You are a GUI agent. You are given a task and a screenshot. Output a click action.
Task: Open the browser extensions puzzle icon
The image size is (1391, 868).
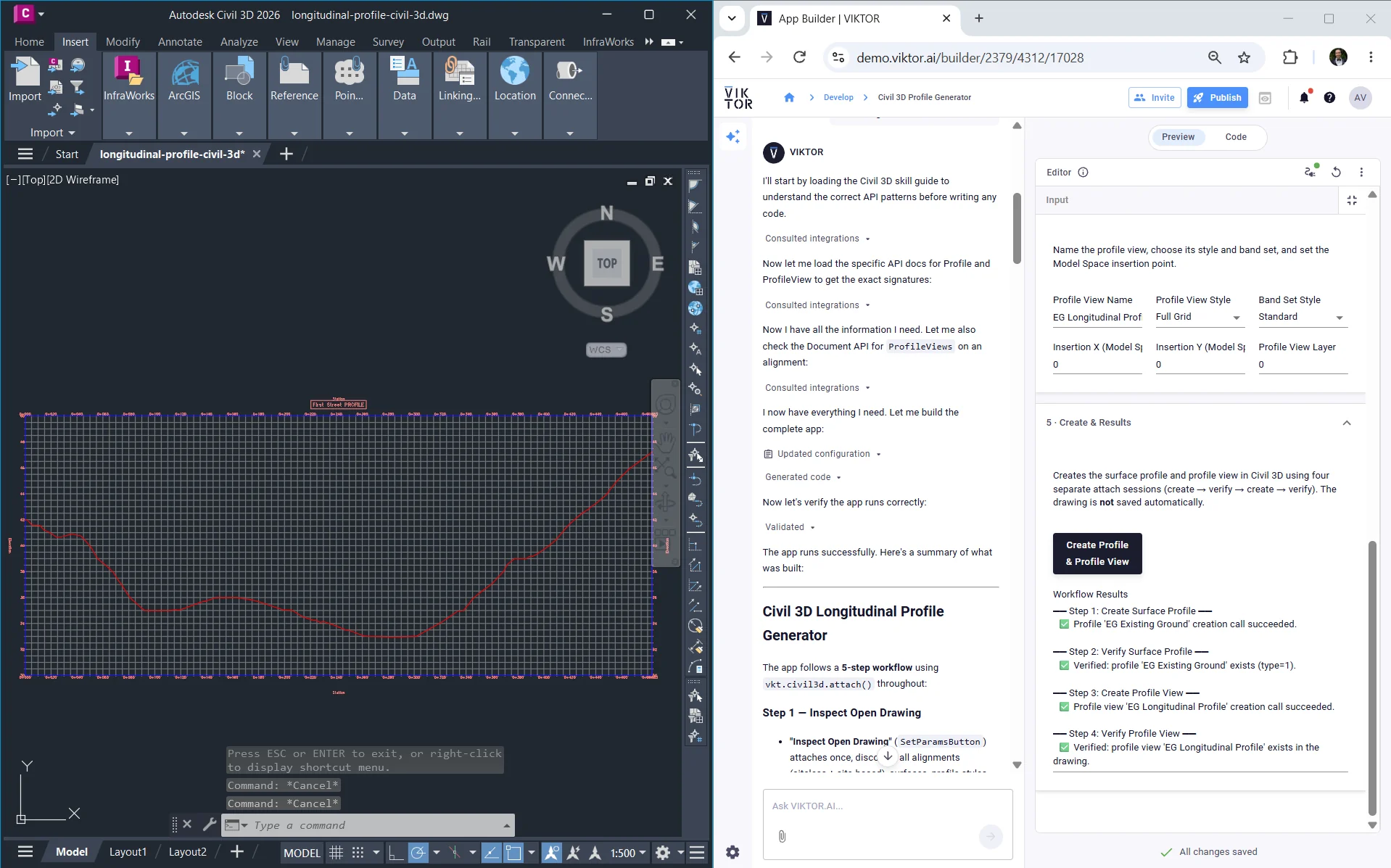click(1290, 57)
